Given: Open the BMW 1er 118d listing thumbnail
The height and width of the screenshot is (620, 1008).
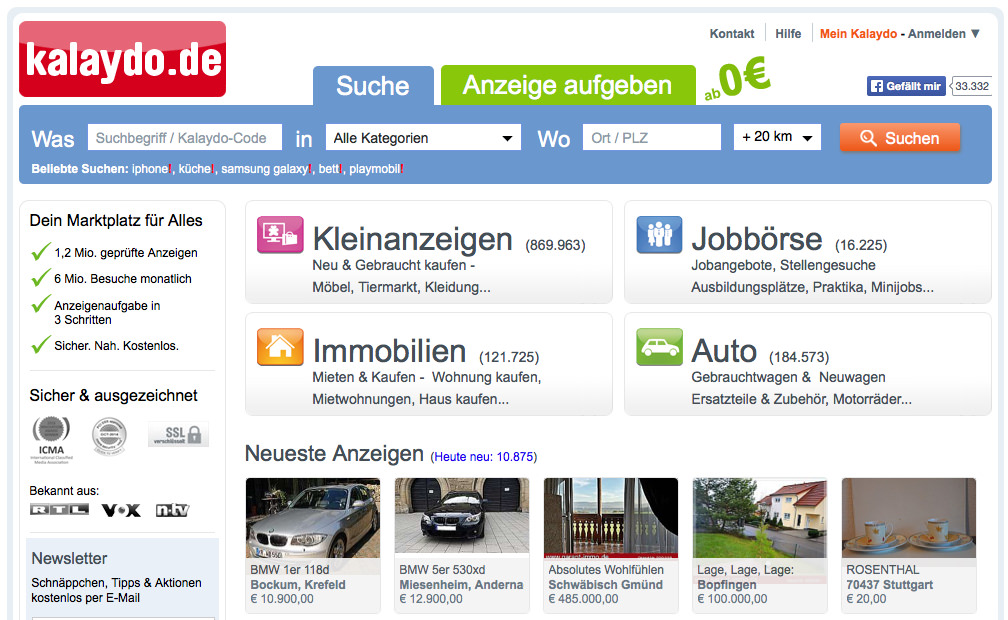Looking at the screenshot, I should 313,518.
